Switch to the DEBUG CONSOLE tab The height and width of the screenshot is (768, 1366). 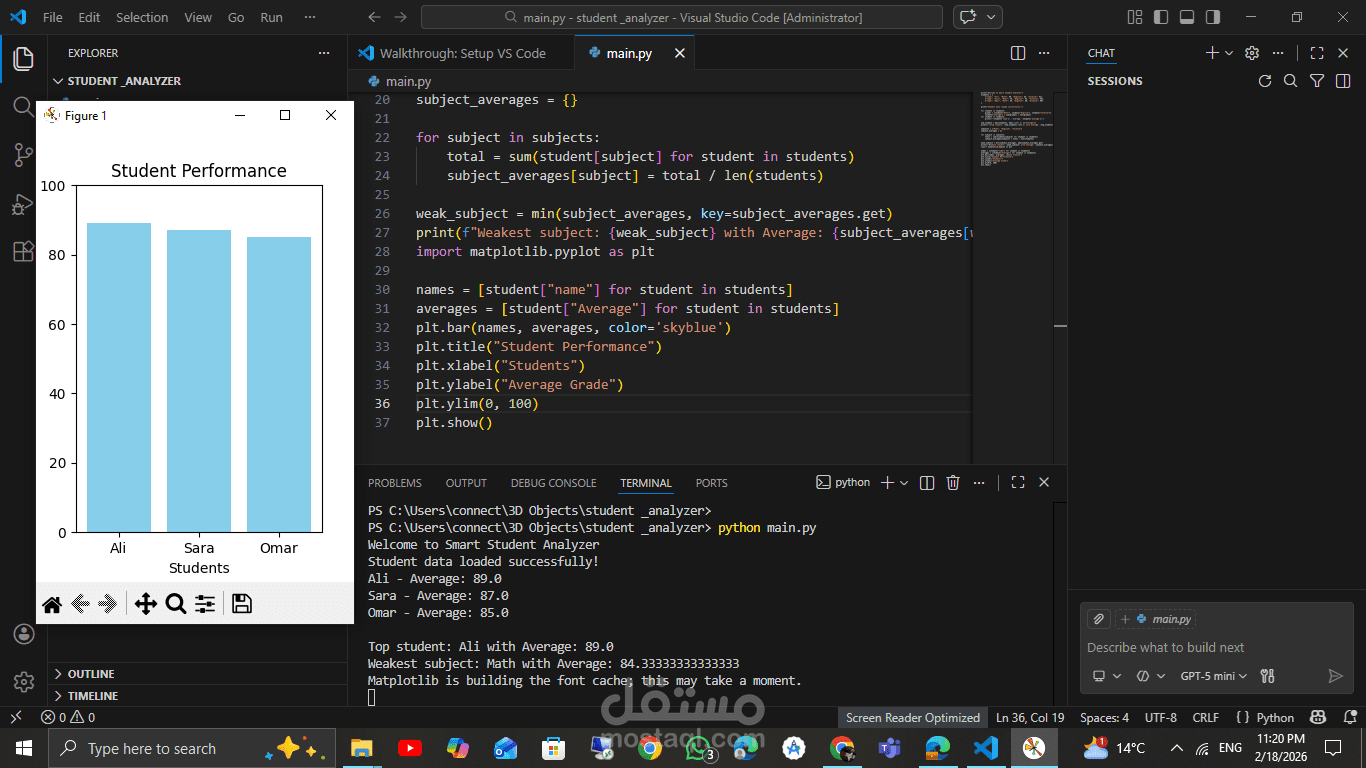click(553, 483)
